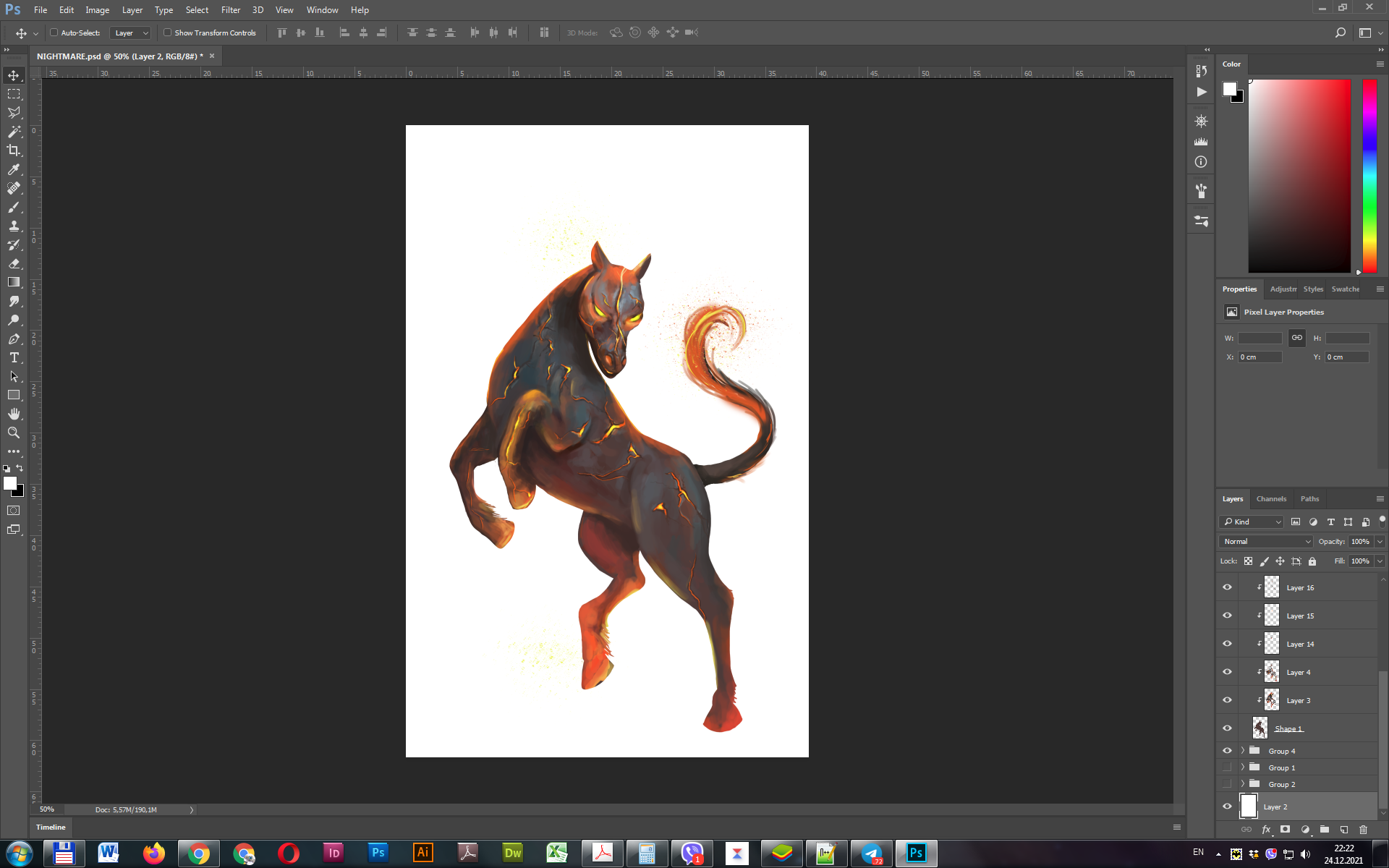Select the Brush tool
Viewport: 1389px width, 868px height.
coord(14,207)
